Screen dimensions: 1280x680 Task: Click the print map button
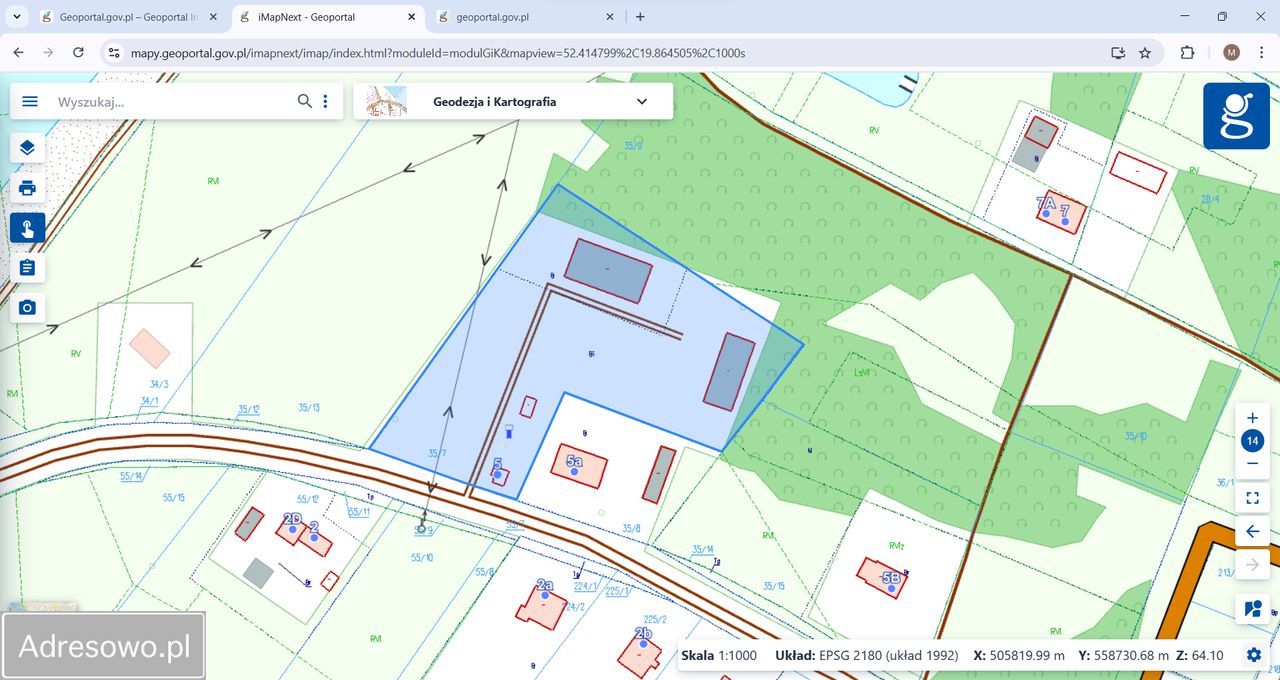(x=27, y=188)
